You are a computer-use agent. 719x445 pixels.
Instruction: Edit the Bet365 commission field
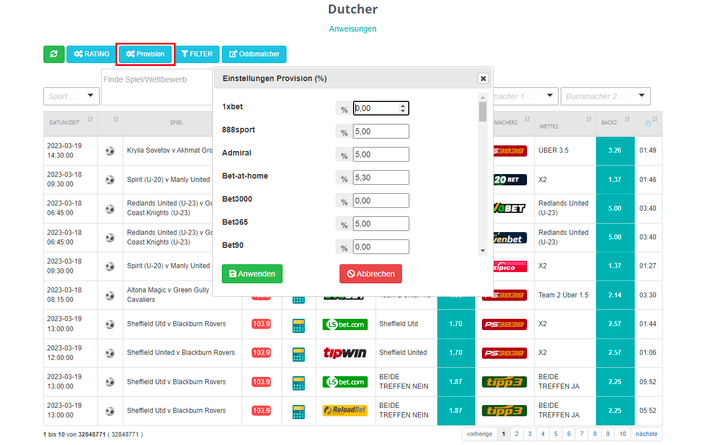click(381, 224)
